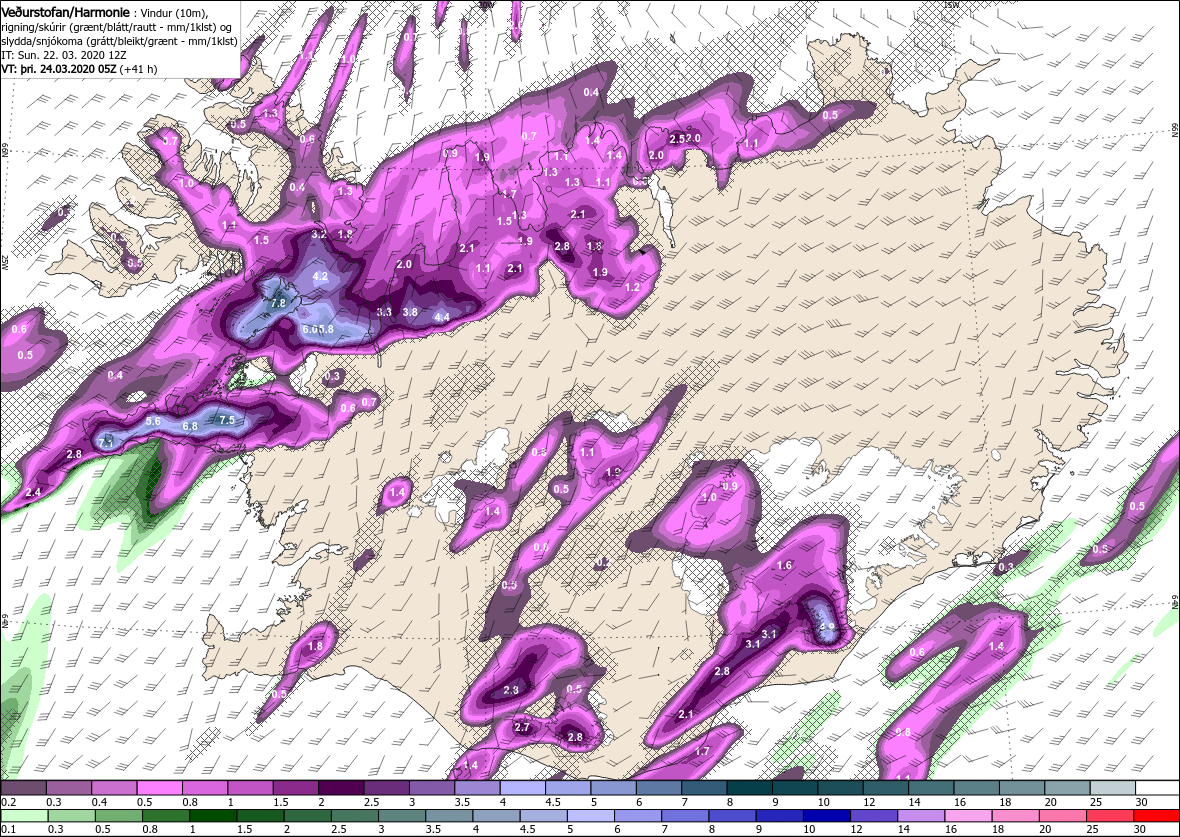The image size is (1180, 837).
Task: Click the 4.4 precipitation value
Action: point(442,317)
